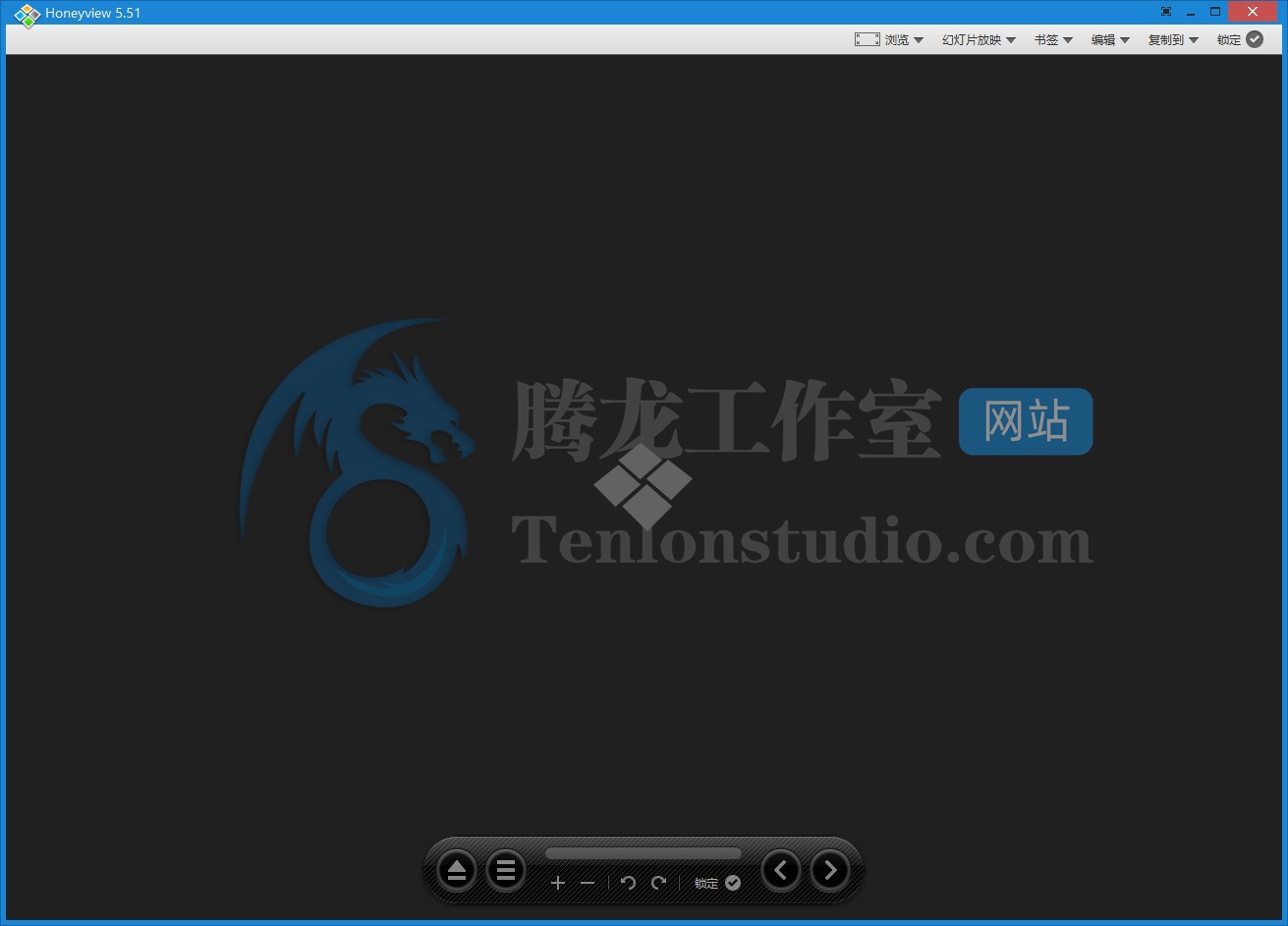Viewport: 1288px width, 926px height.
Task: Close the Honeyview window
Action: 1253,12
